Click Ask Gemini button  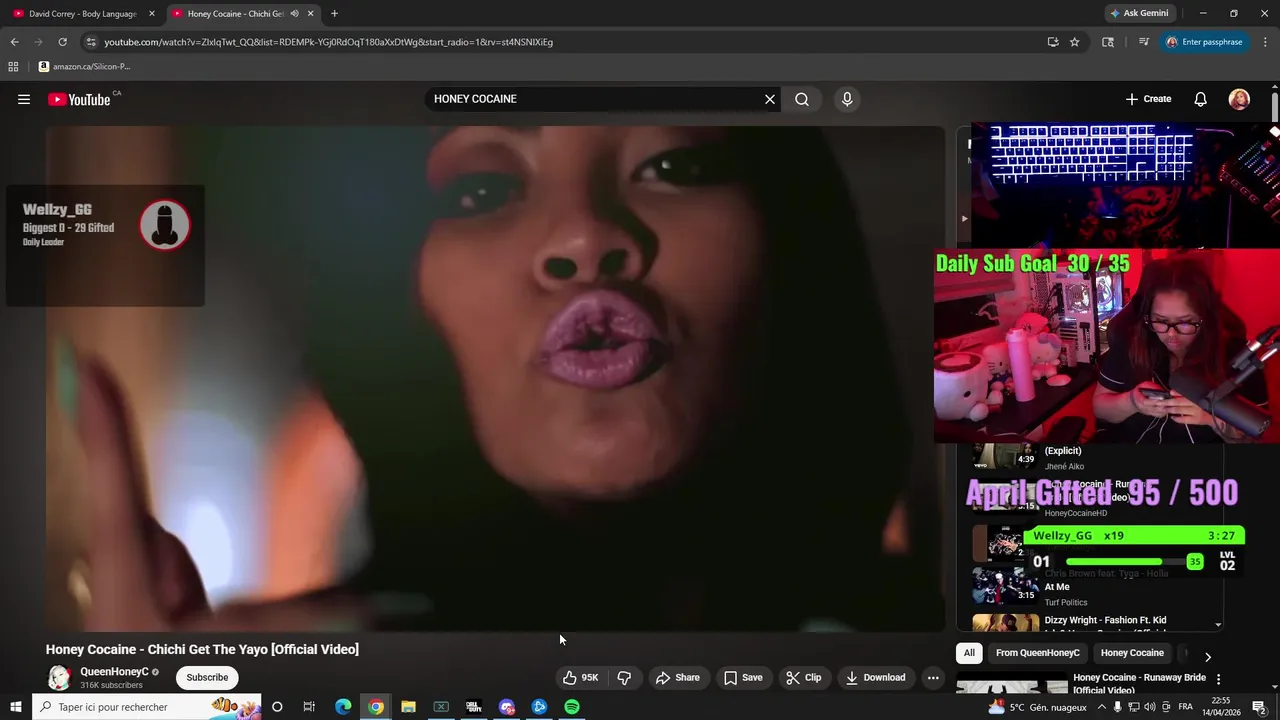pos(1139,14)
